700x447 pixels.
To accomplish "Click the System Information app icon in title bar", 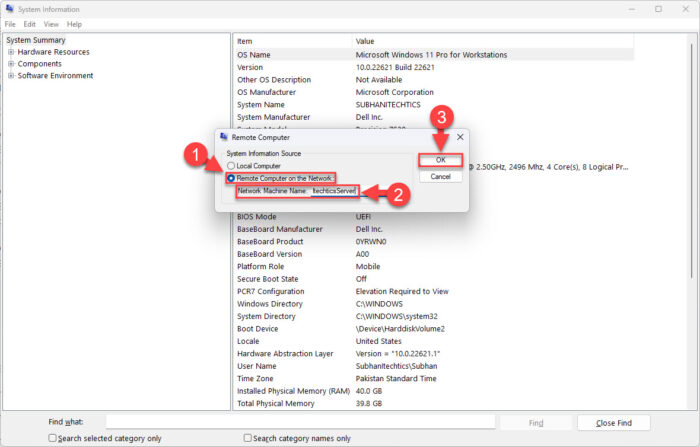I will (10, 8).
